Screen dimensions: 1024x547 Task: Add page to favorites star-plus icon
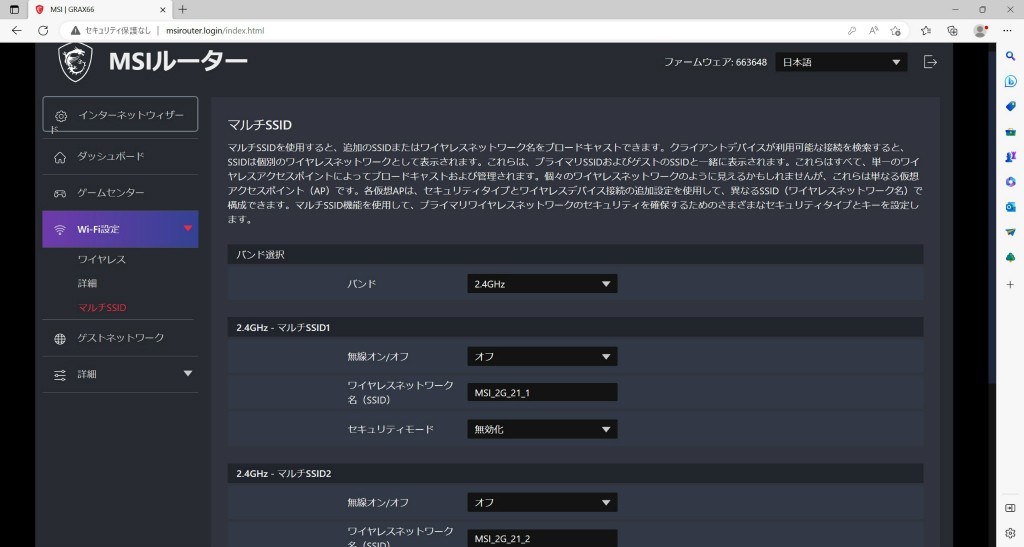[895, 31]
